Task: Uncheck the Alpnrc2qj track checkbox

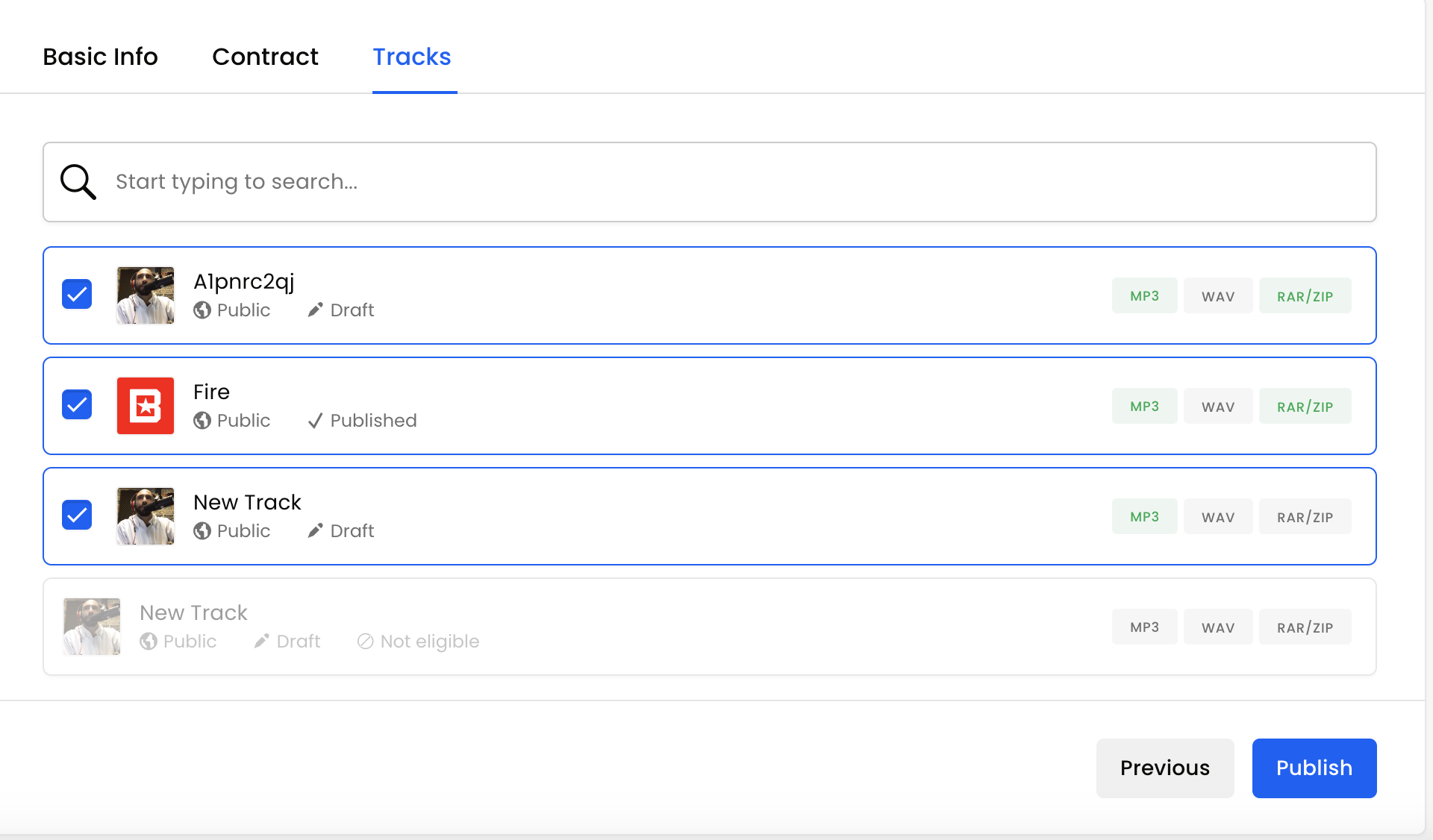Action: (x=77, y=294)
